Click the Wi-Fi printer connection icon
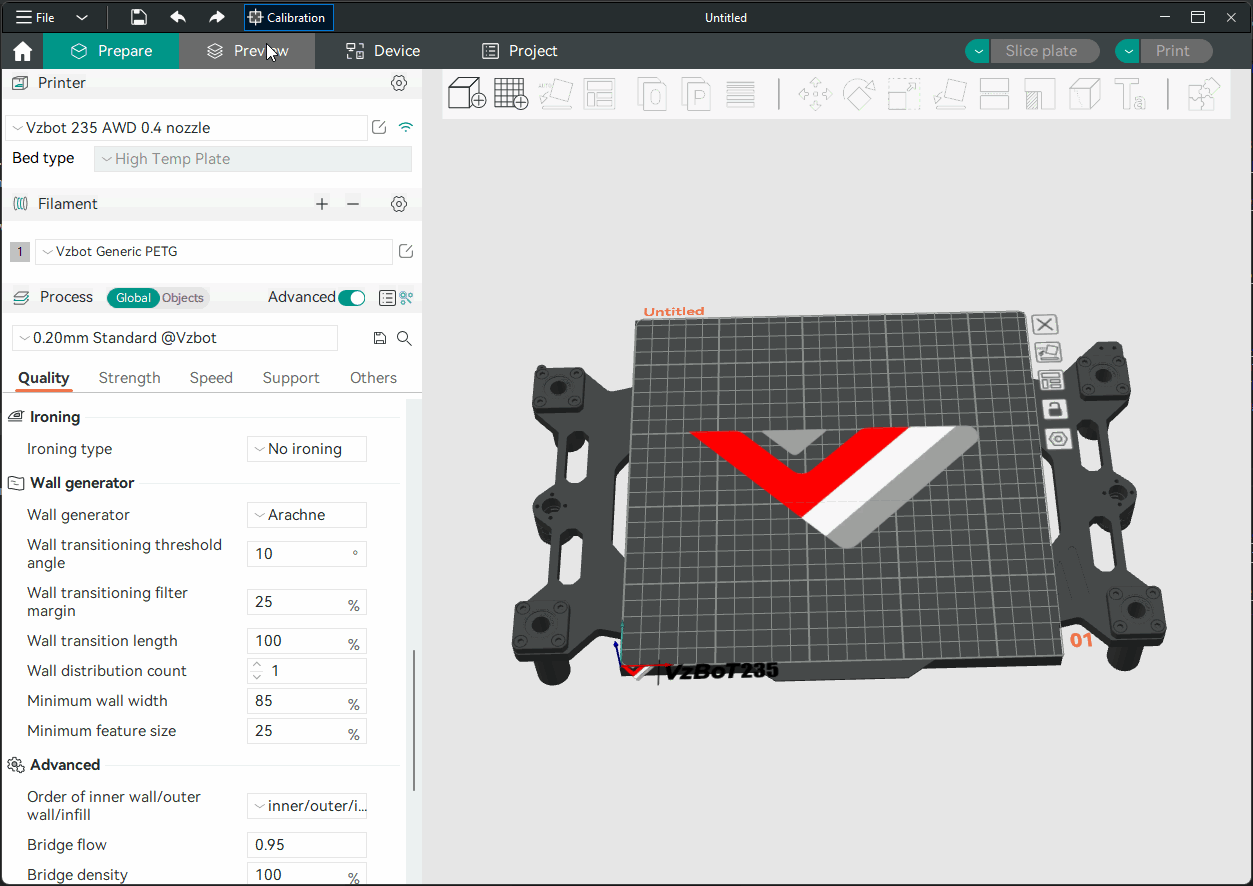 tap(405, 127)
